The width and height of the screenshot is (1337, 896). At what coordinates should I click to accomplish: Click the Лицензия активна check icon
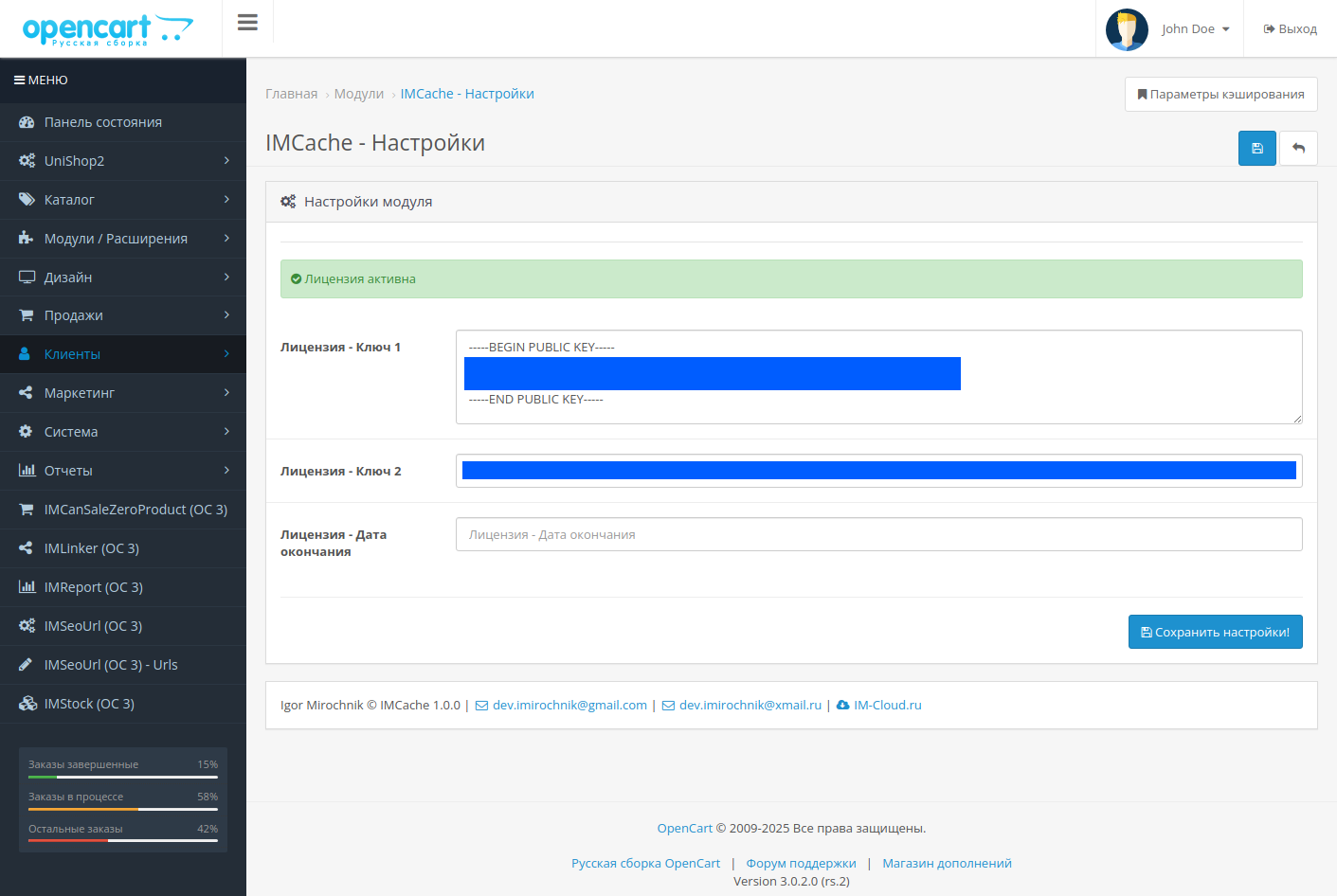click(x=296, y=279)
